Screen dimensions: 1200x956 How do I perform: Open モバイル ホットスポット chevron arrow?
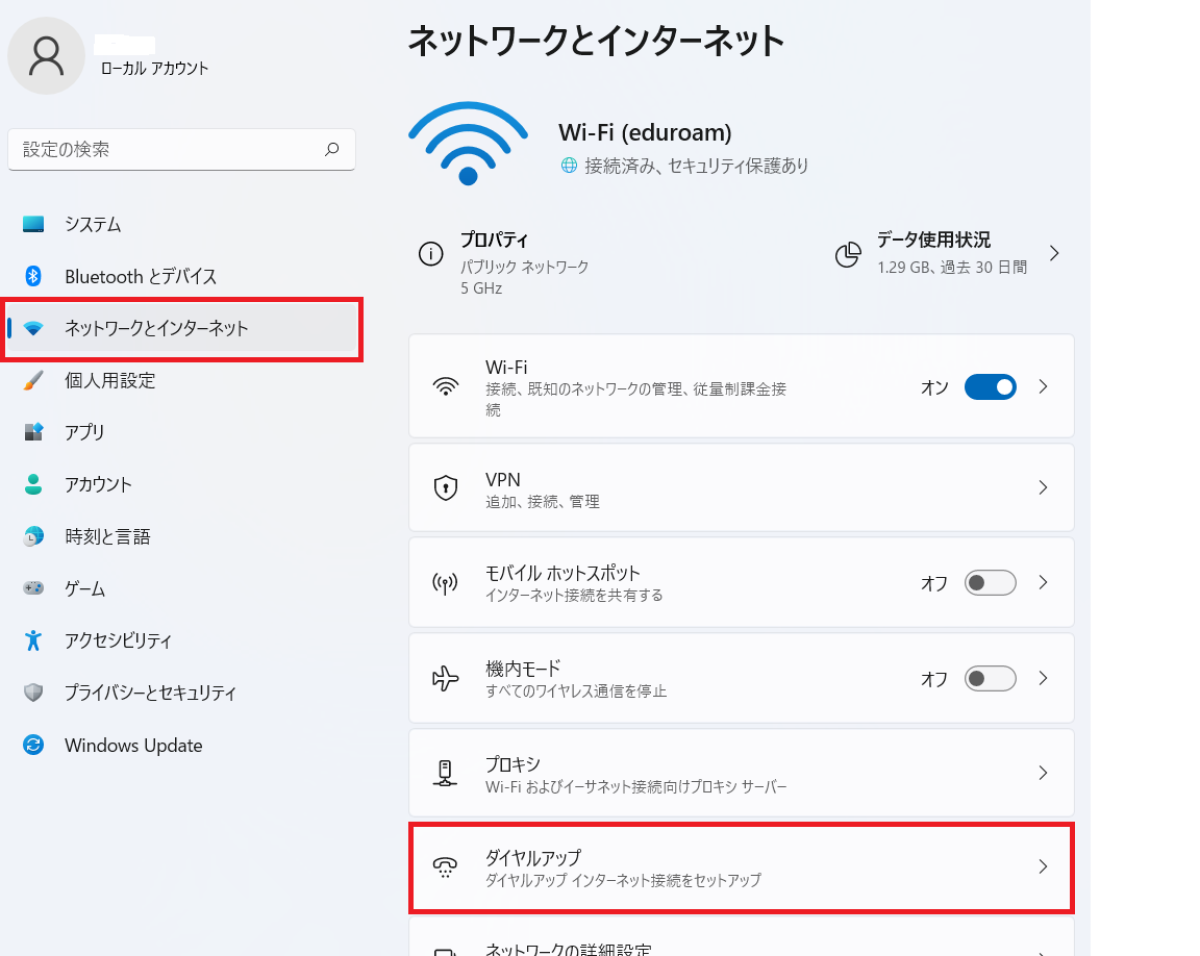click(x=1043, y=582)
